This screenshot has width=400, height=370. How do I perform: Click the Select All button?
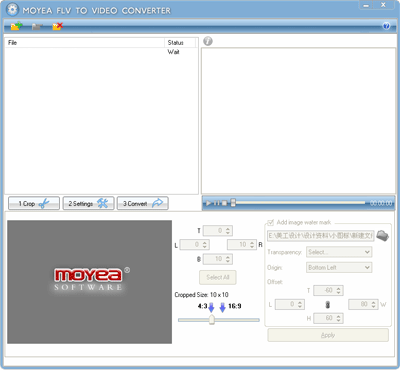pos(218,277)
